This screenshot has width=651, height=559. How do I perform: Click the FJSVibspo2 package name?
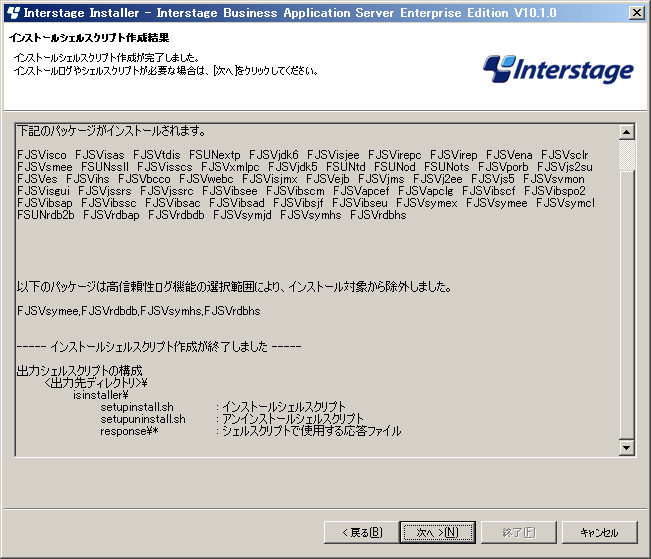click(x=555, y=191)
